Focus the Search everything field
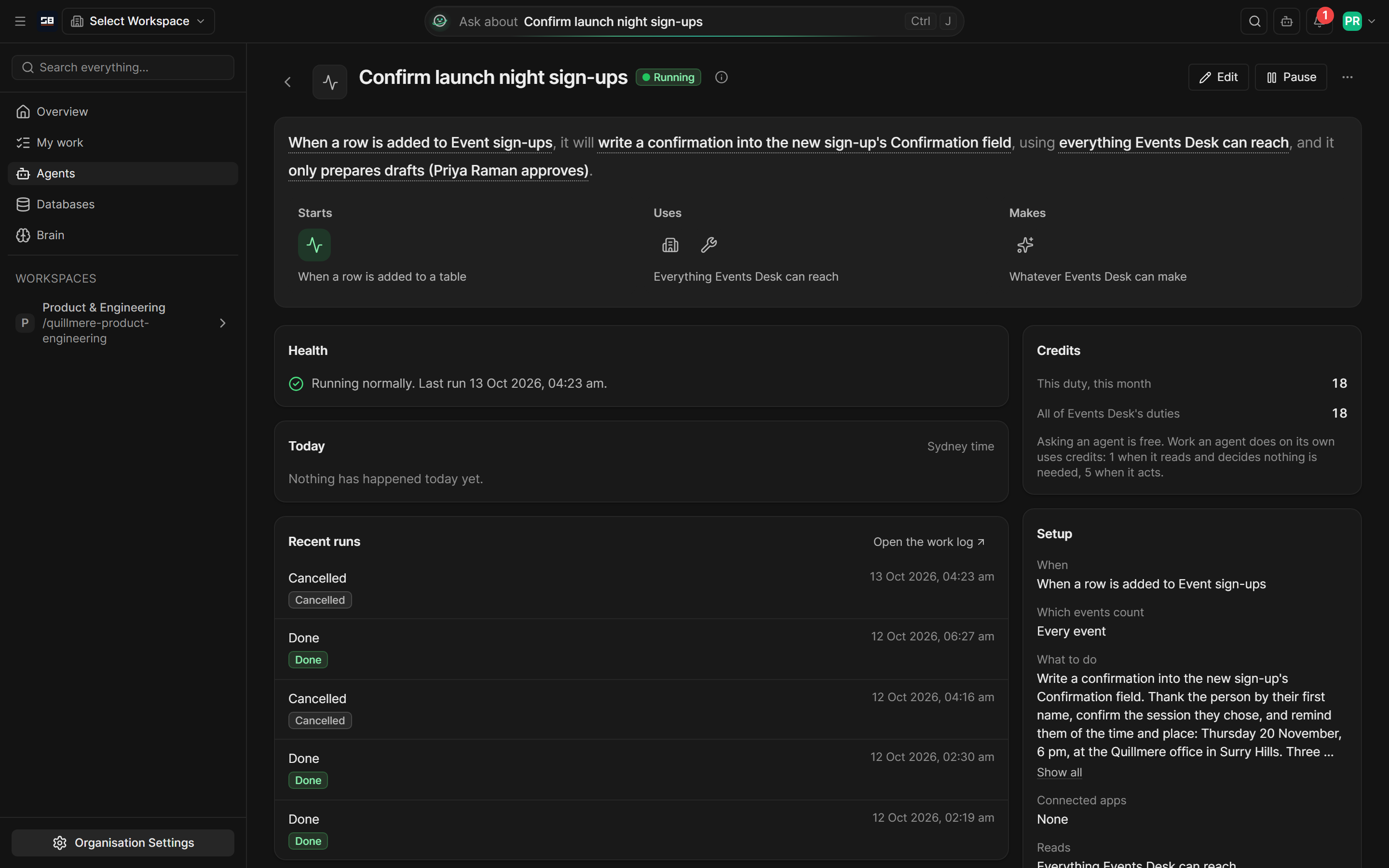The width and height of the screenshot is (1389, 868). coord(123,68)
